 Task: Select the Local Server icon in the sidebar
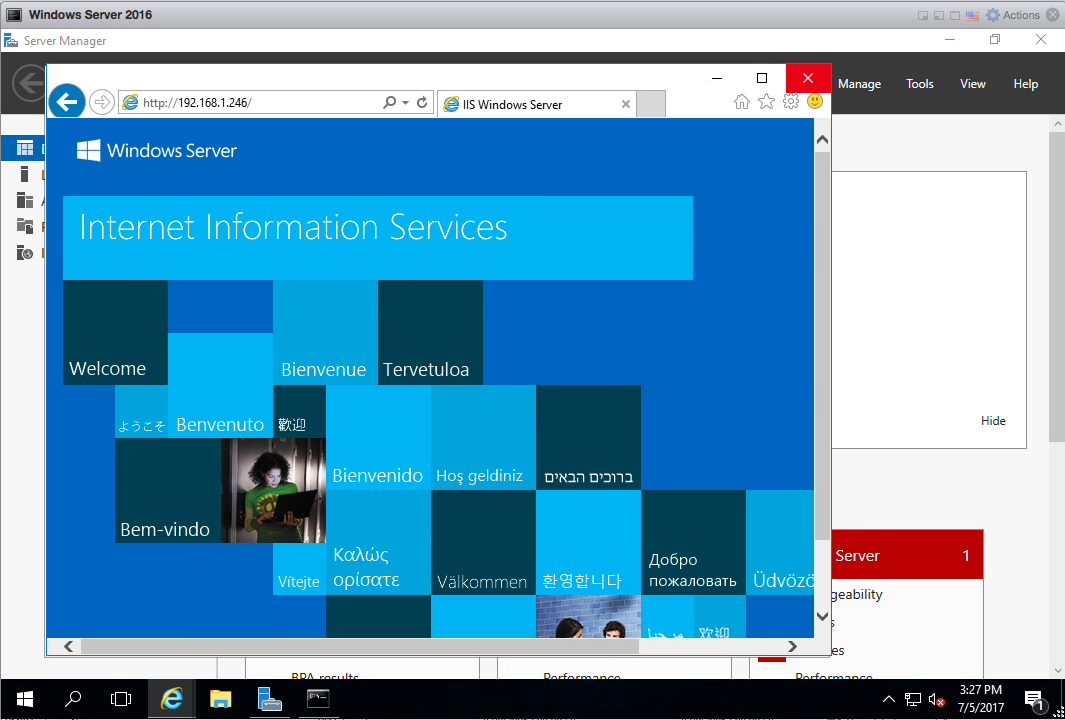click(x=25, y=174)
